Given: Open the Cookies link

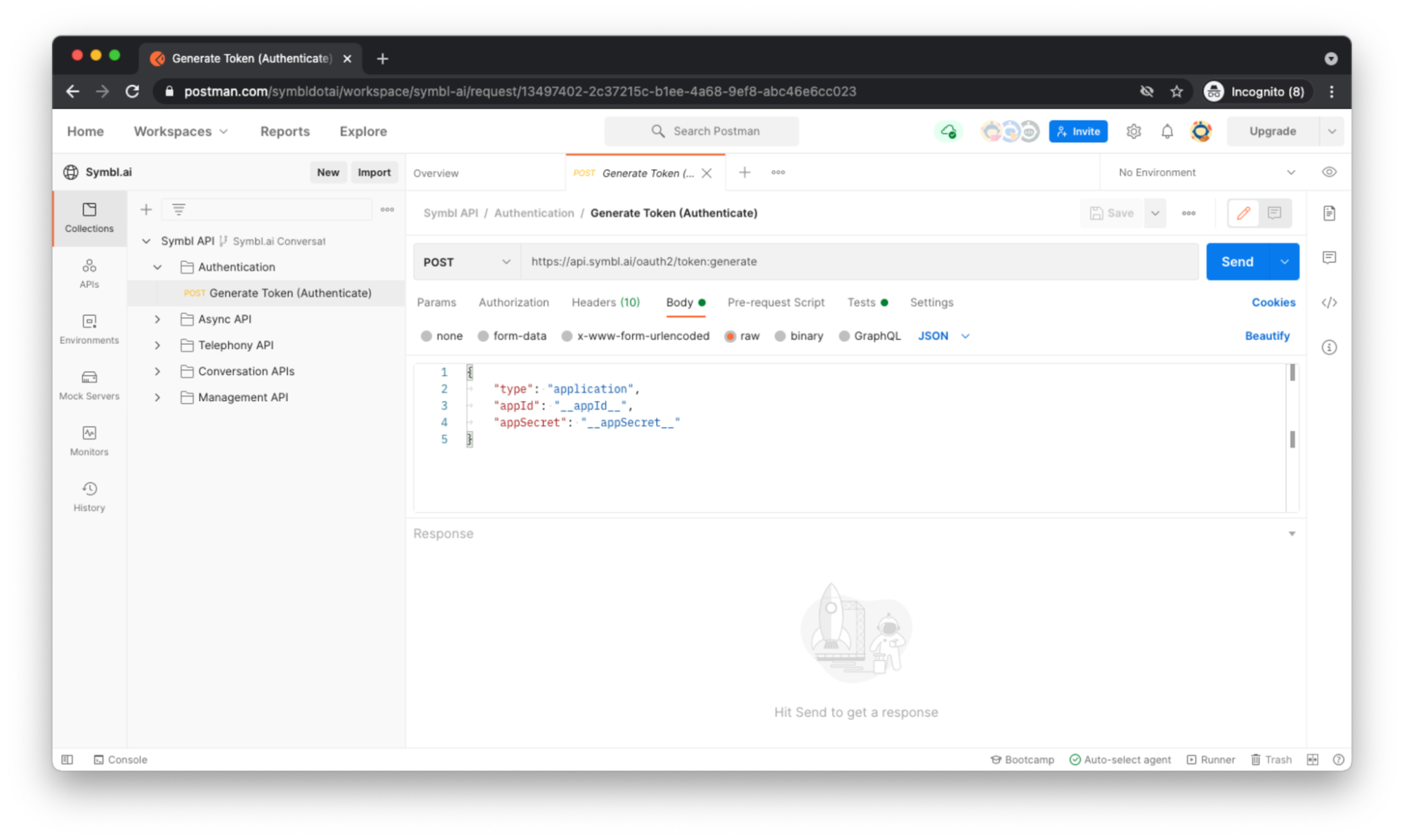Looking at the screenshot, I should tap(1273, 302).
